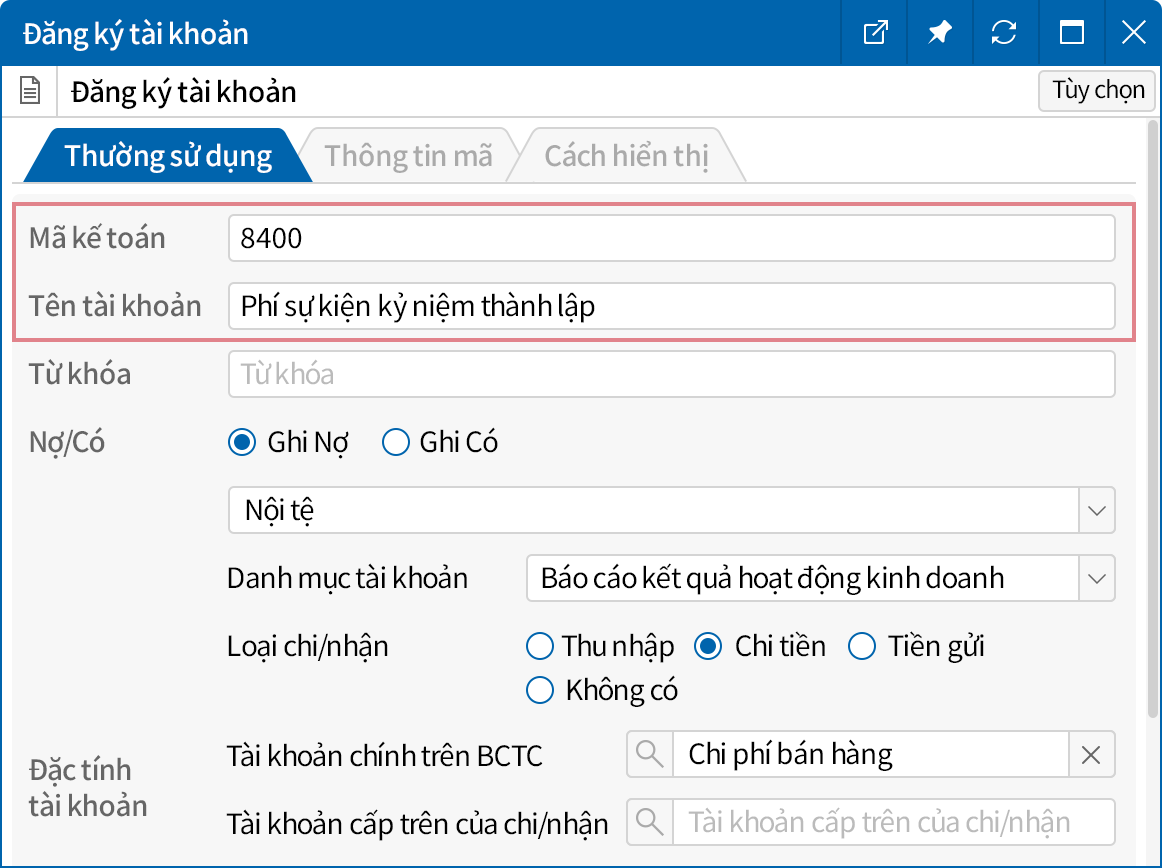The width and height of the screenshot is (1162, 868).
Task: Click the Mã kế toán field
Action: coord(670,239)
